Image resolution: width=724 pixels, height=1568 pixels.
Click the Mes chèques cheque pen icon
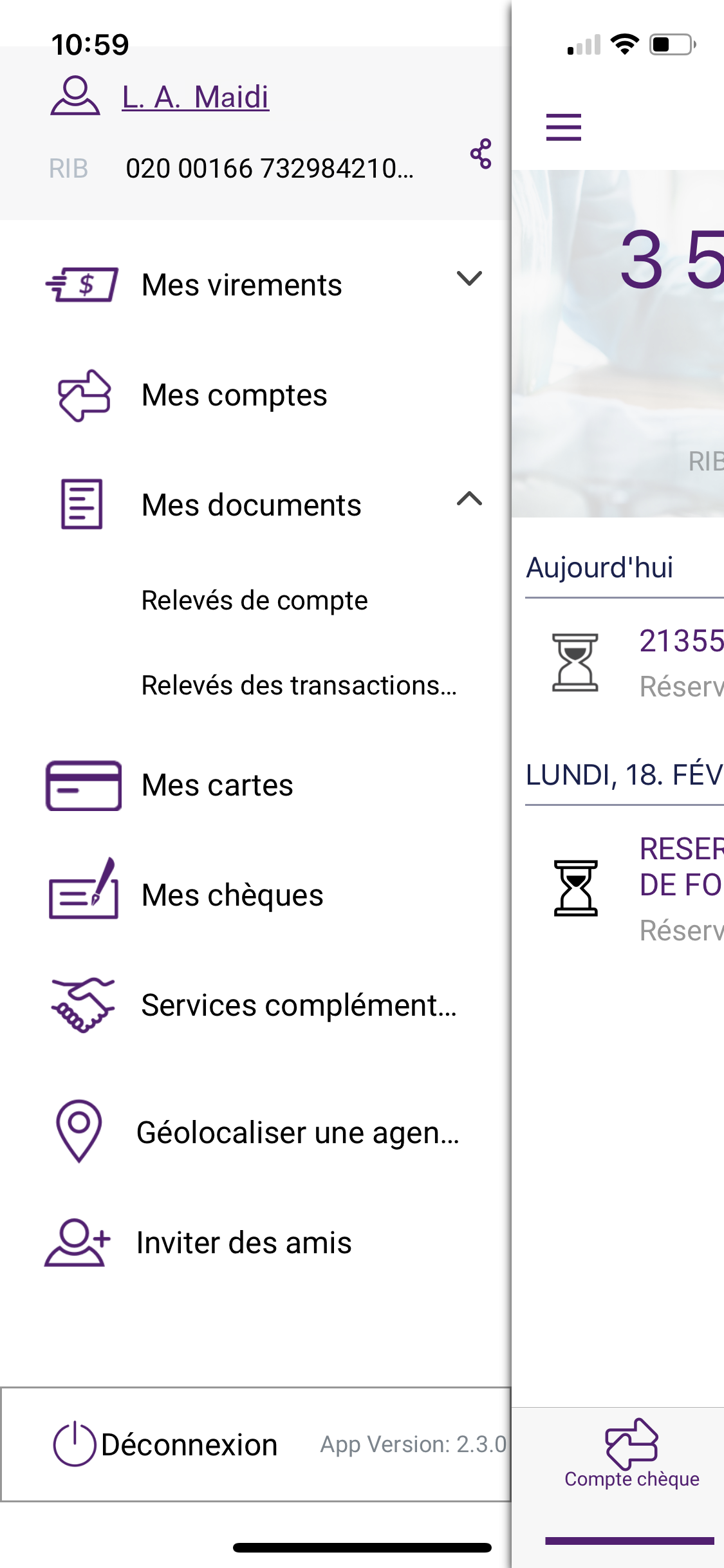[84, 888]
